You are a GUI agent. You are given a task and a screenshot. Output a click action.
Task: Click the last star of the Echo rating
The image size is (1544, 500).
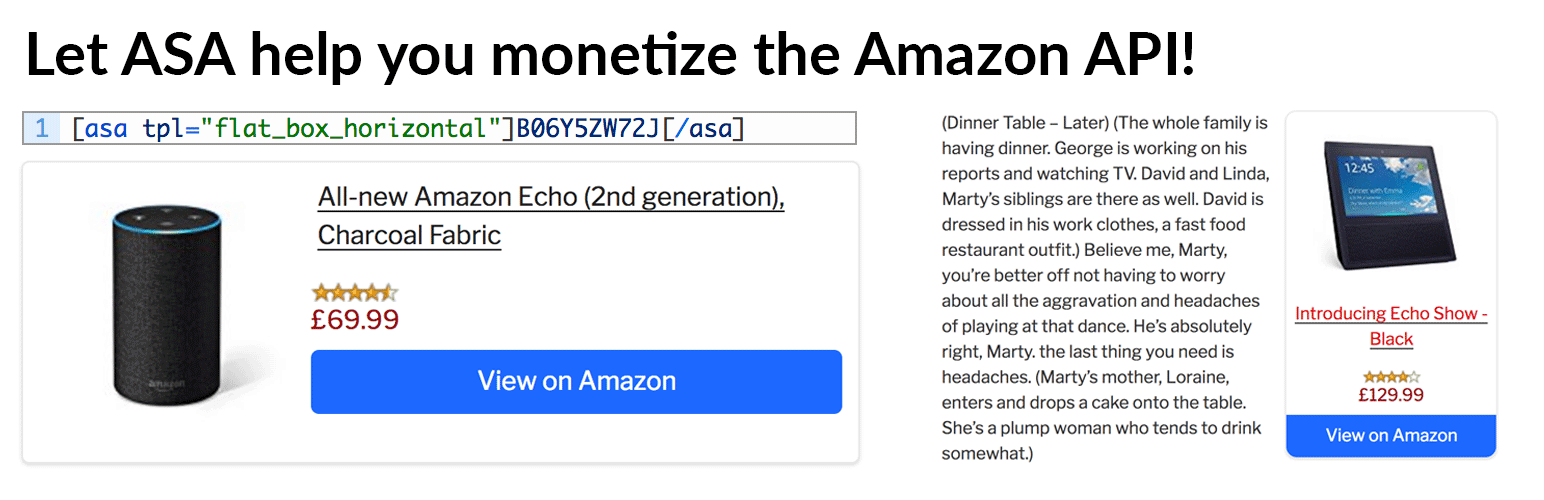click(x=390, y=293)
